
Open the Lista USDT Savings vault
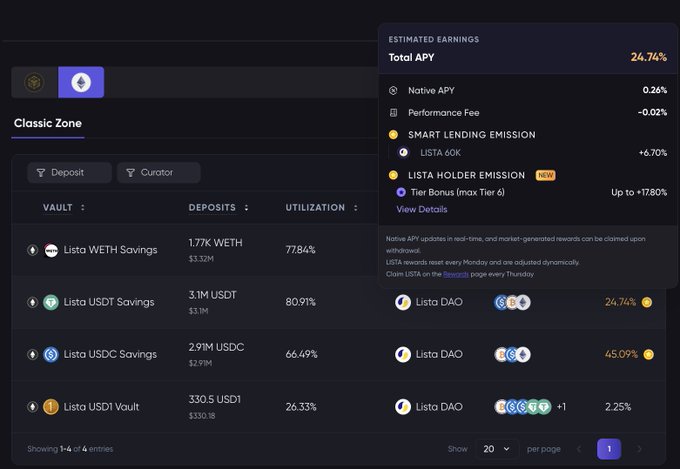(x=109, y=302)
